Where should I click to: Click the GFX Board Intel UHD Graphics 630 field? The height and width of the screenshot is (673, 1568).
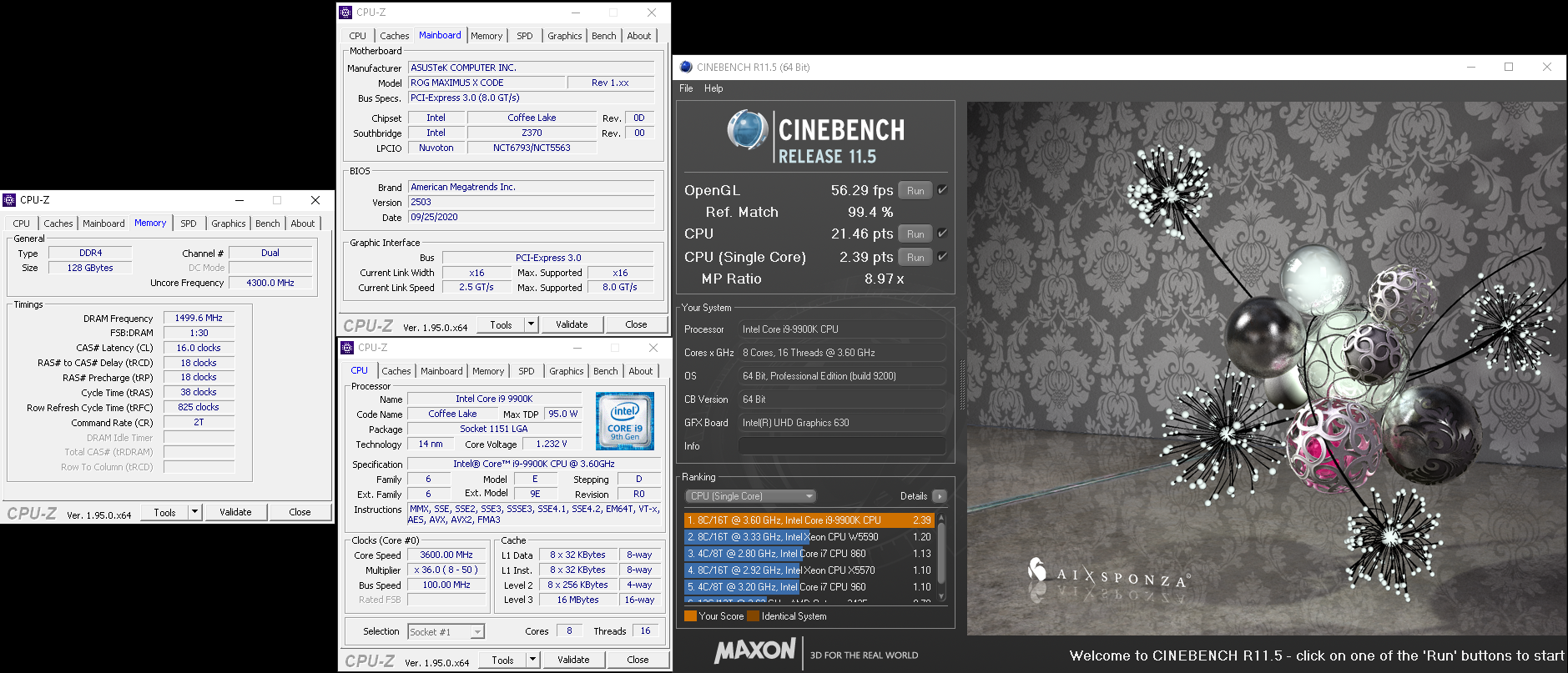842,423
